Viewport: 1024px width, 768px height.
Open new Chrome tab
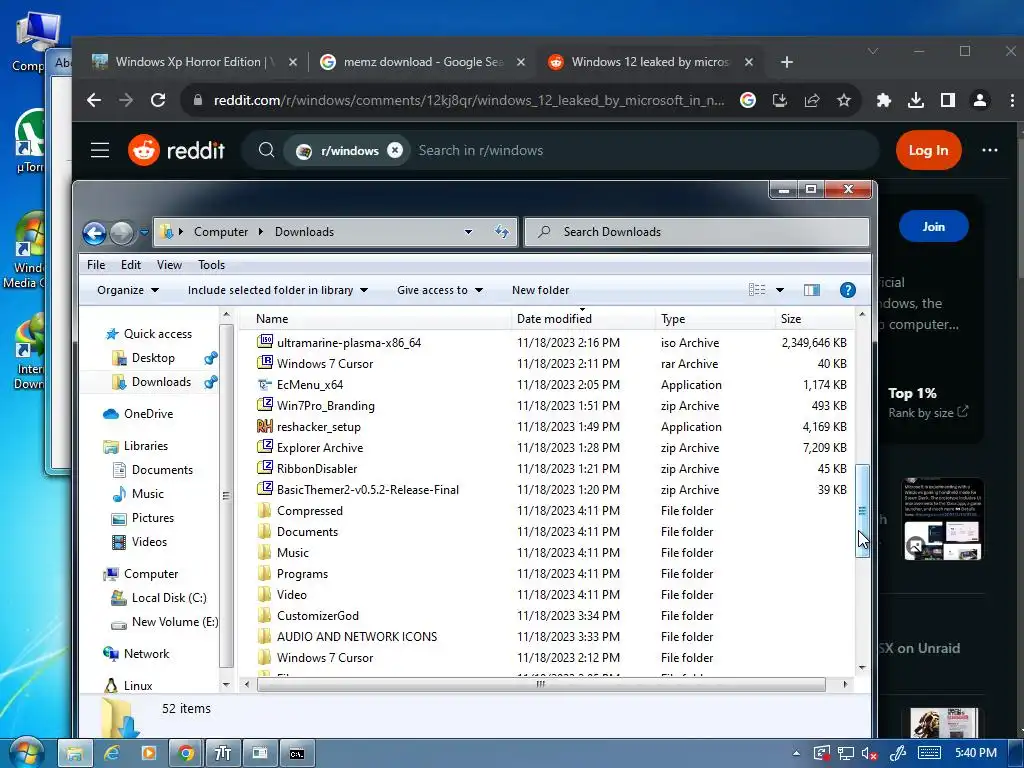787,62
